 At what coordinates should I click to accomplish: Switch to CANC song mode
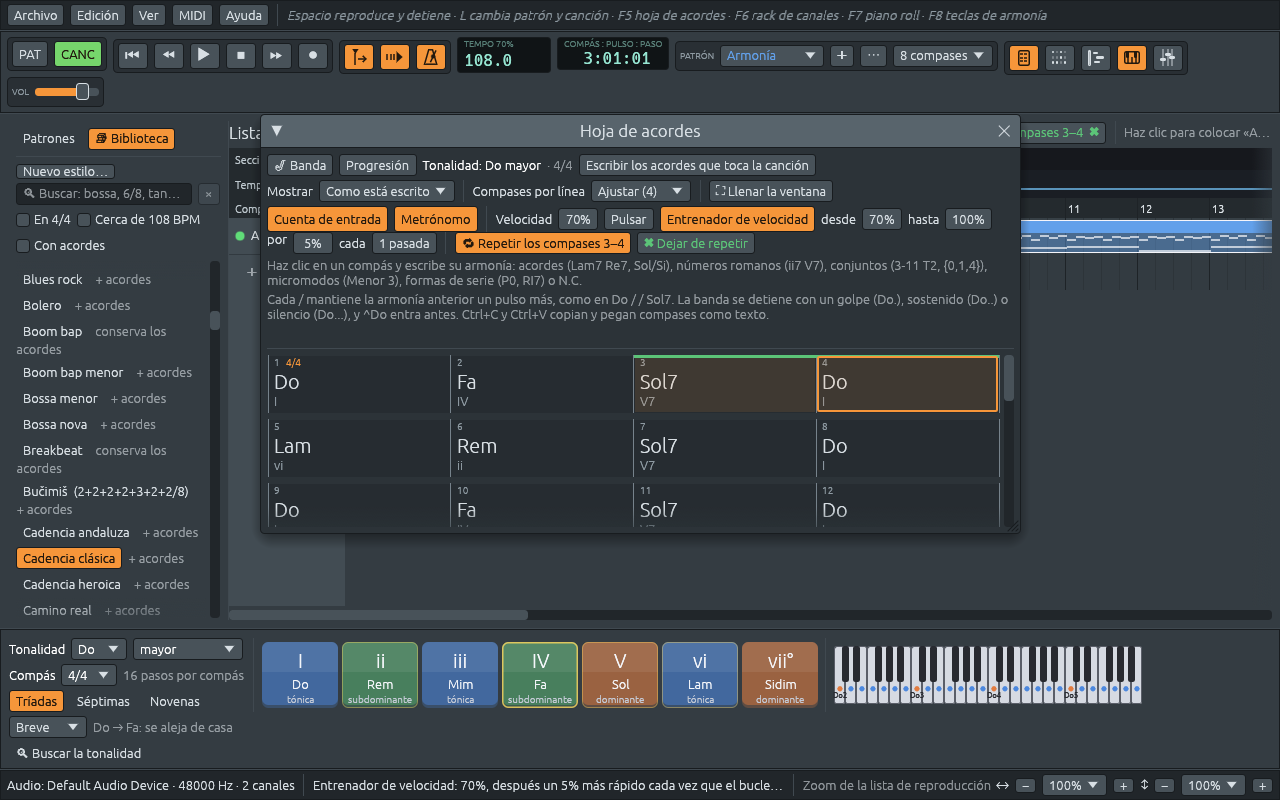click(78, 54)
